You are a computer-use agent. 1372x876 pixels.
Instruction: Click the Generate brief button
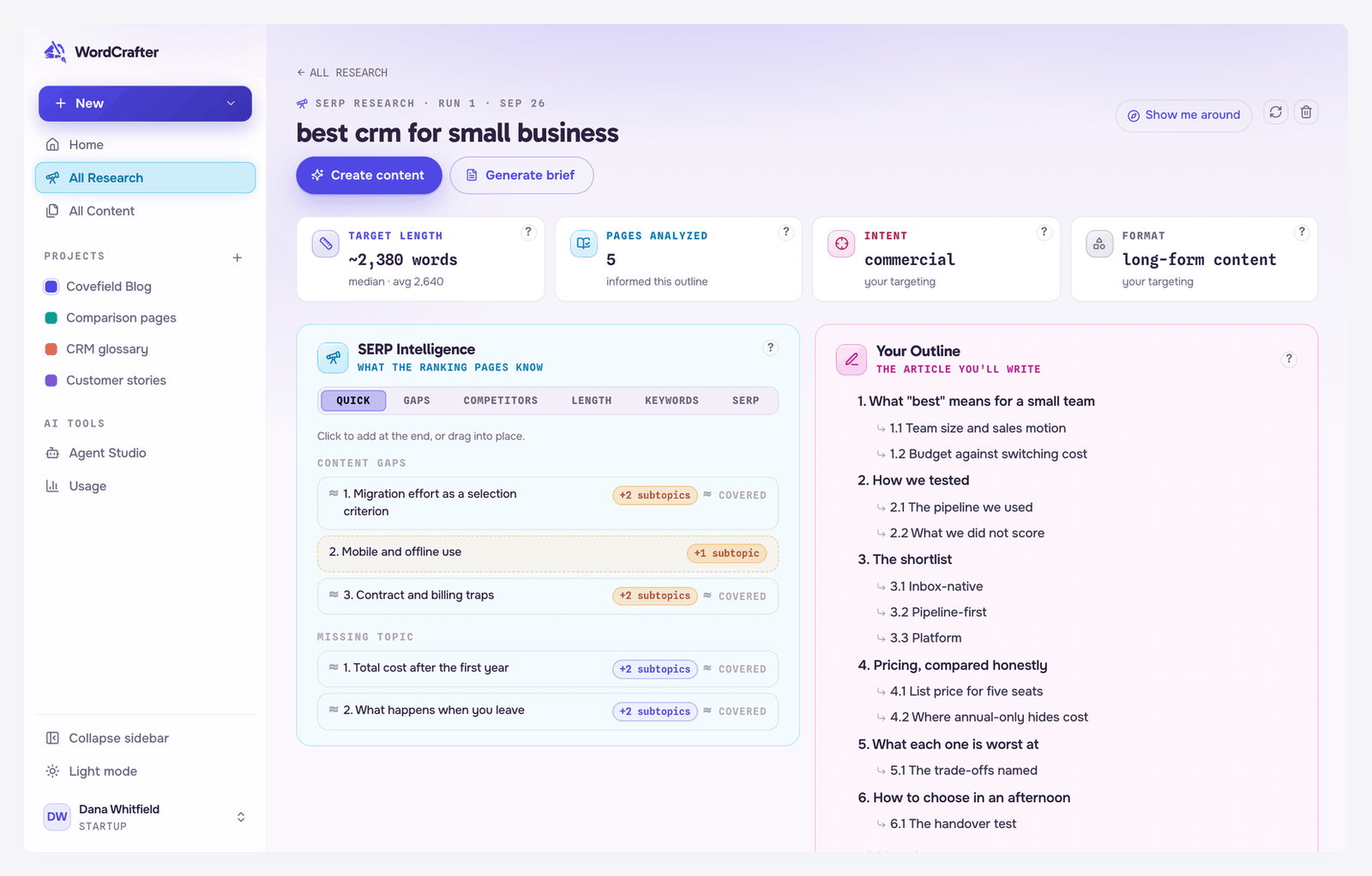pyautogui.click(x=521, y=175)
